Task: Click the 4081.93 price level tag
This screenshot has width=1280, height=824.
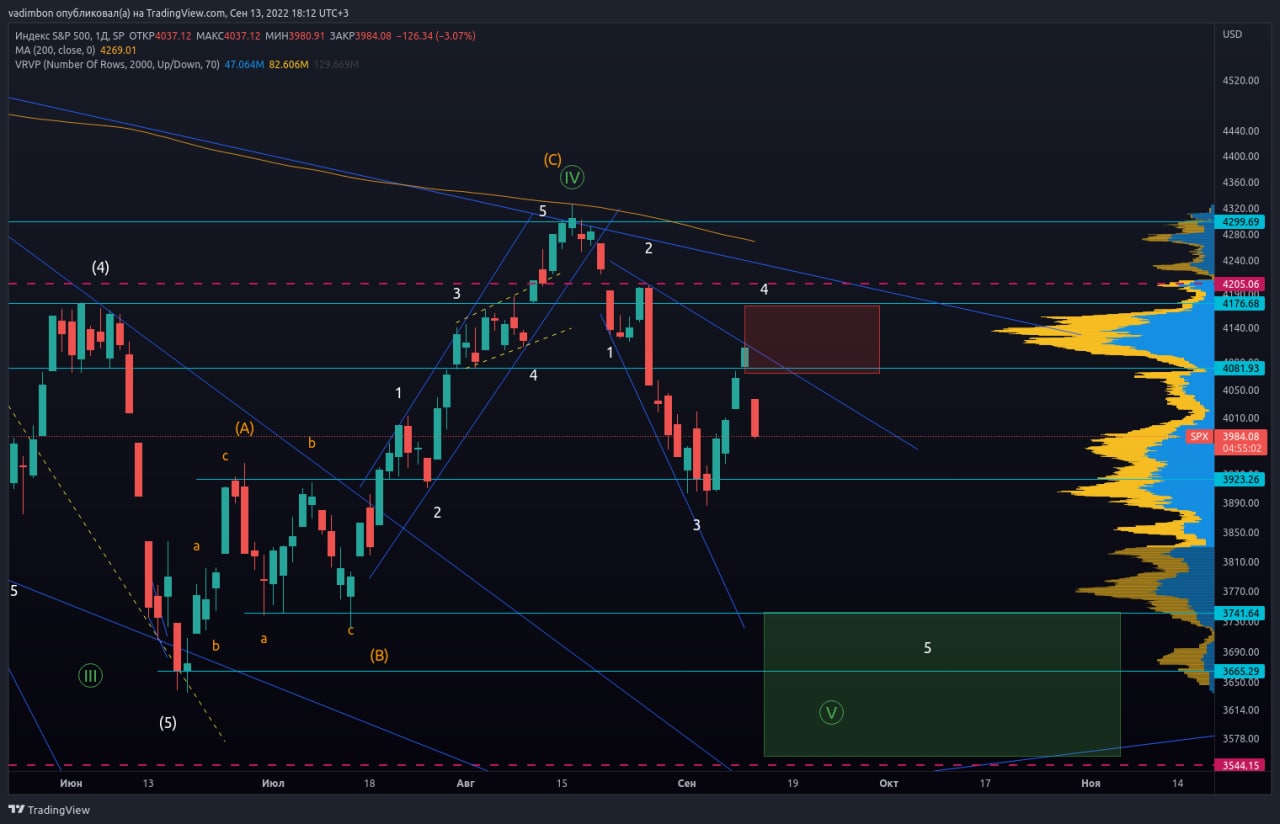Action: click(1239, 368)
